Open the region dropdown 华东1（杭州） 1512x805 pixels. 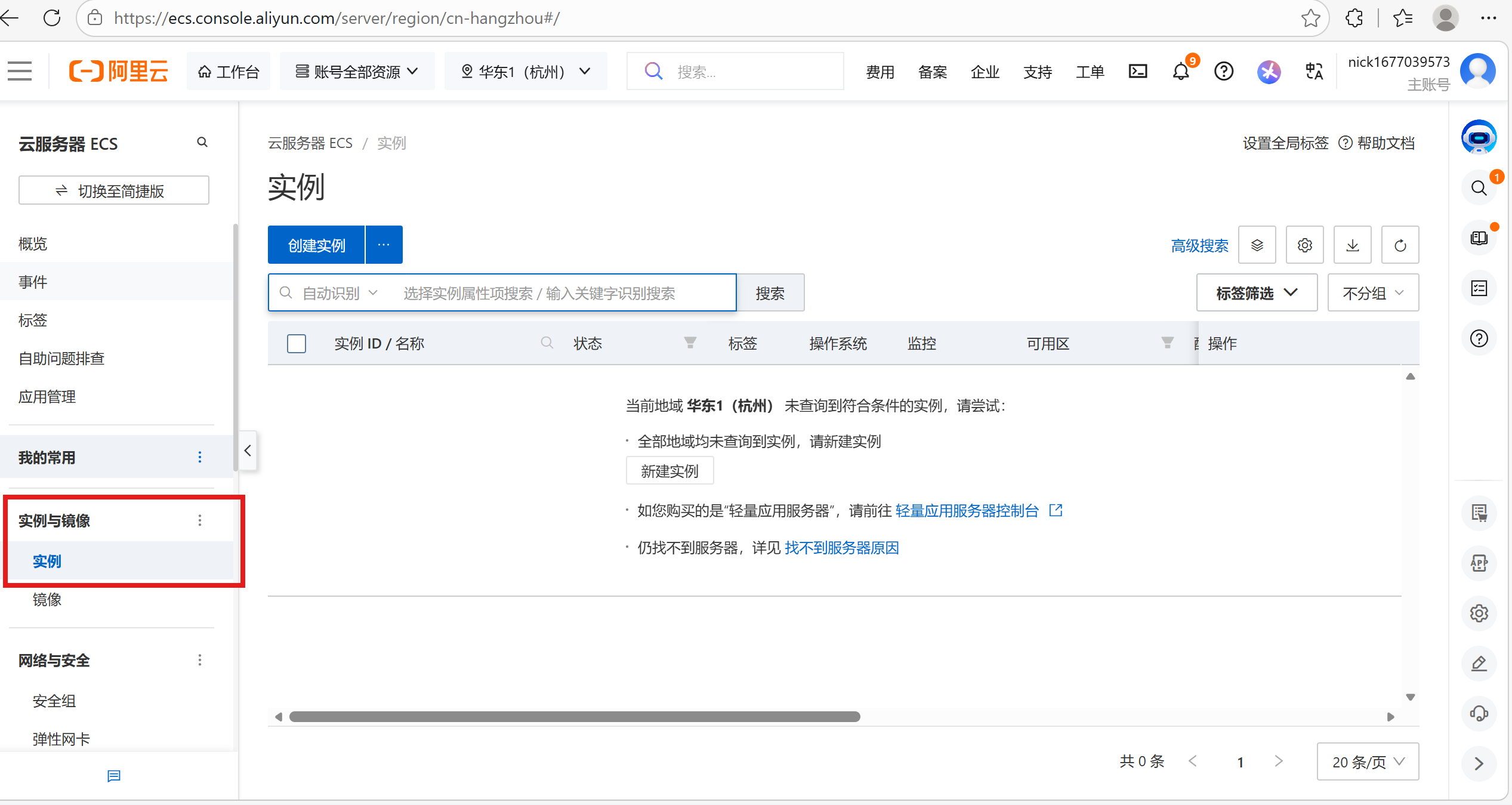(525, 72)
